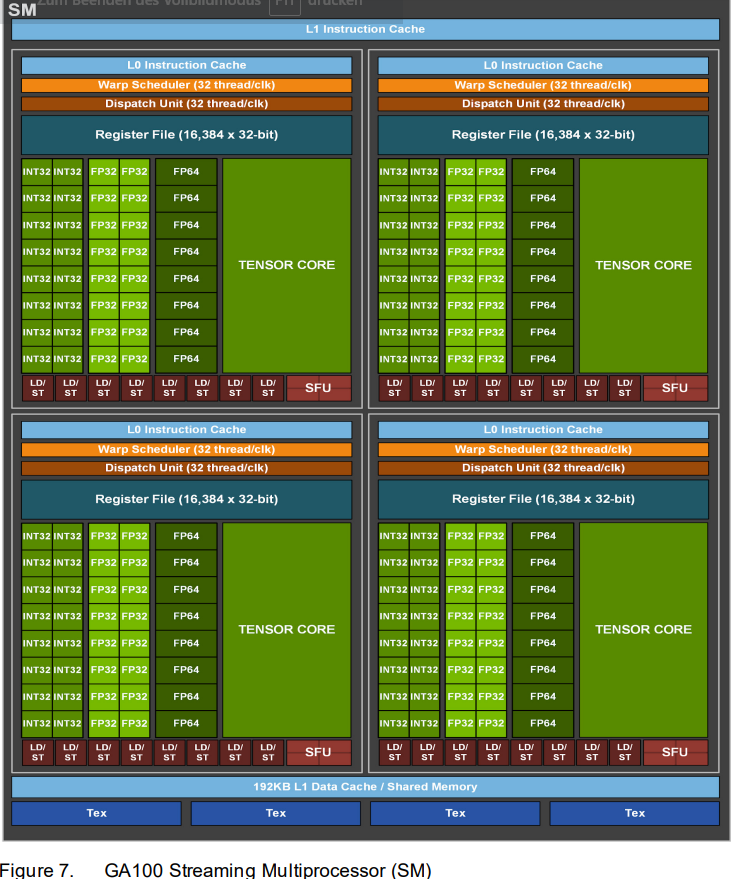The width and height of the screenshot is (733, 879).
Task: Pick the Dispatch Unit bar in upper-right partition
Action: point(543,104)
